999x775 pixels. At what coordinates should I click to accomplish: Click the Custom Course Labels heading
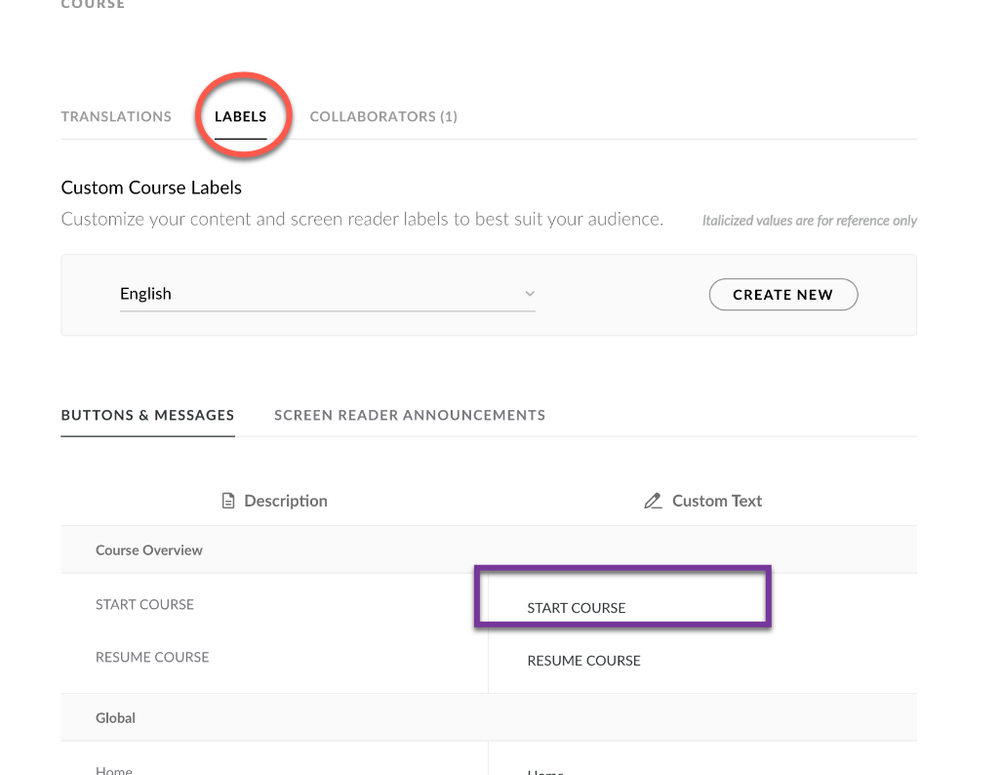[x=151, y=187]
